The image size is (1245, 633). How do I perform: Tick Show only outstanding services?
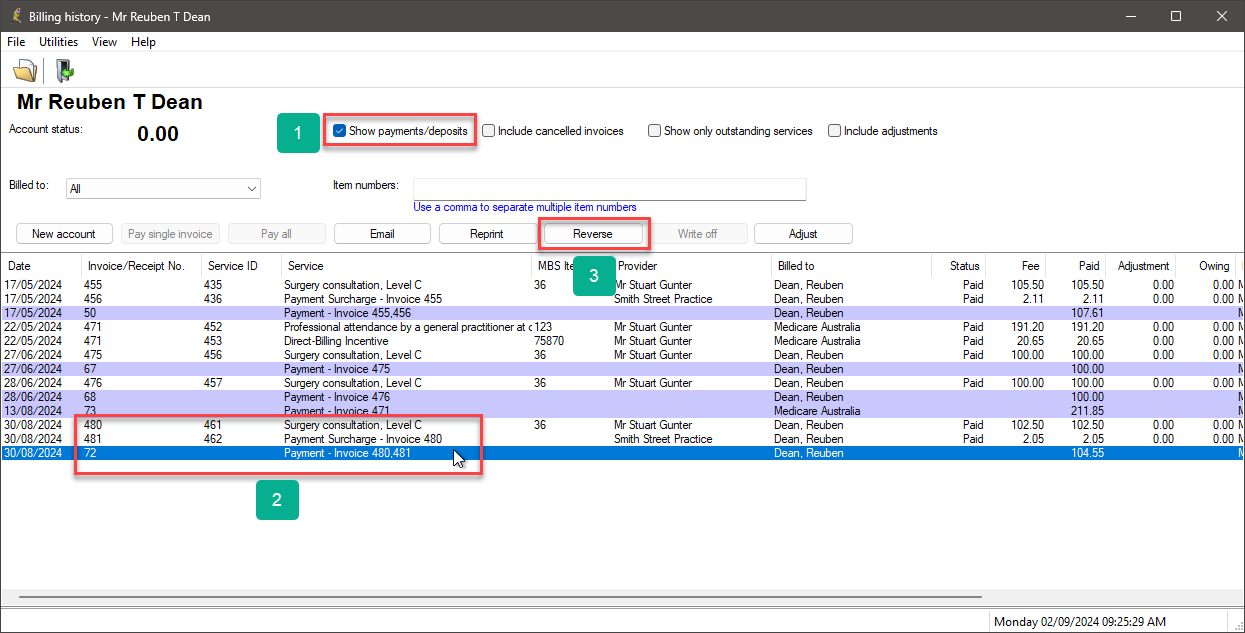(x=655, y=131)
